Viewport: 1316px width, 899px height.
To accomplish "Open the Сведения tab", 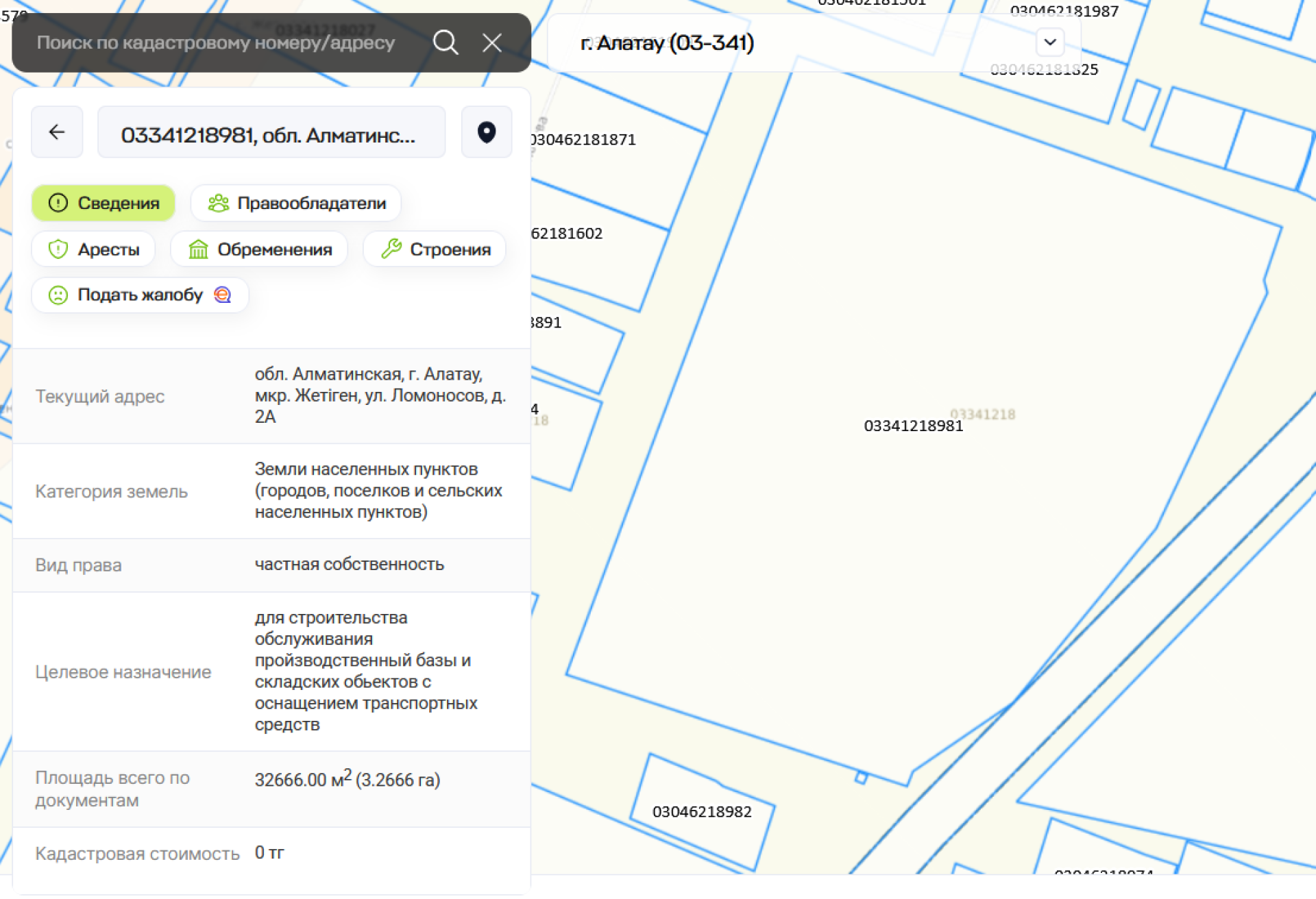I will pos(103,204).
